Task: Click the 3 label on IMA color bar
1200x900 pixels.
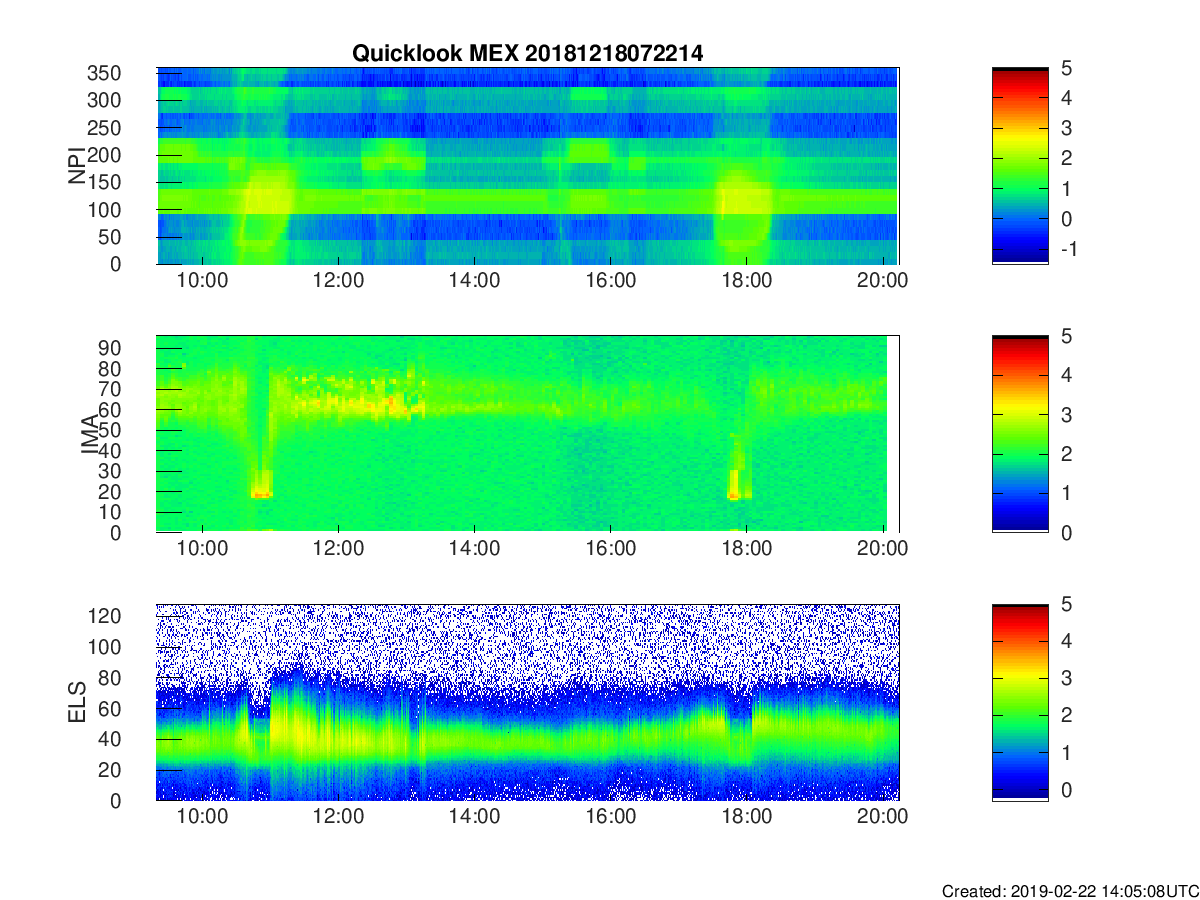Action: coord(1065,414)
